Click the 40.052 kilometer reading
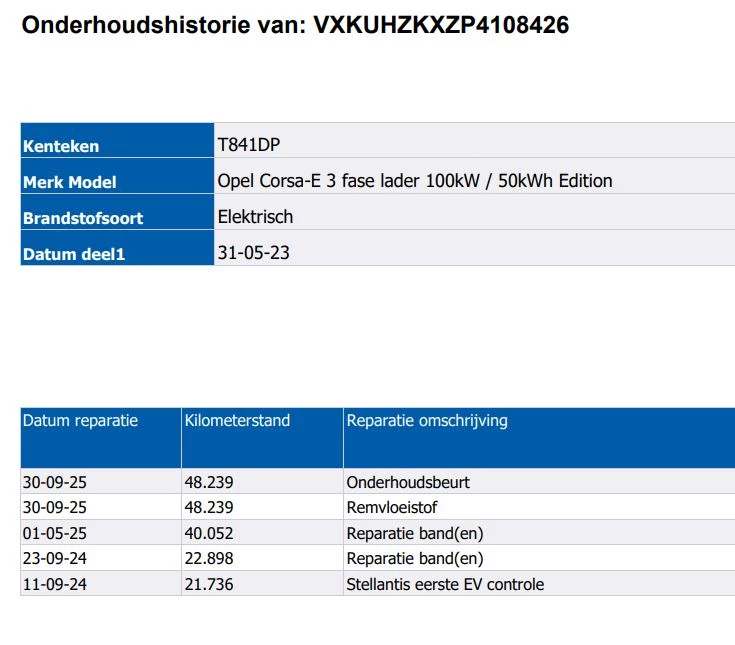Image resolution: width=735 pixels, height=645 pixels. pos(209,533)
